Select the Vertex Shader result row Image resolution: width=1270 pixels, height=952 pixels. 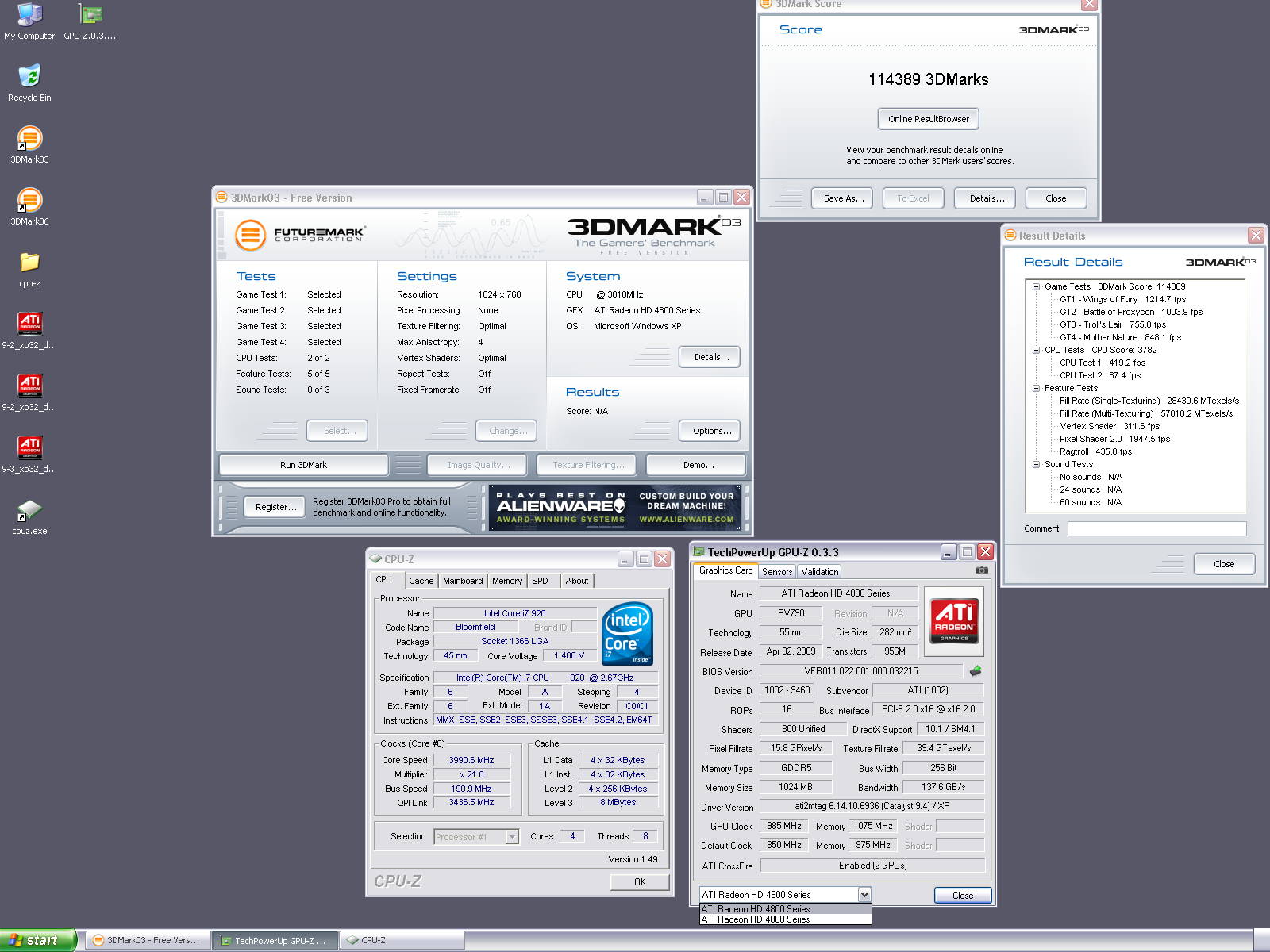coord(1110,426)
